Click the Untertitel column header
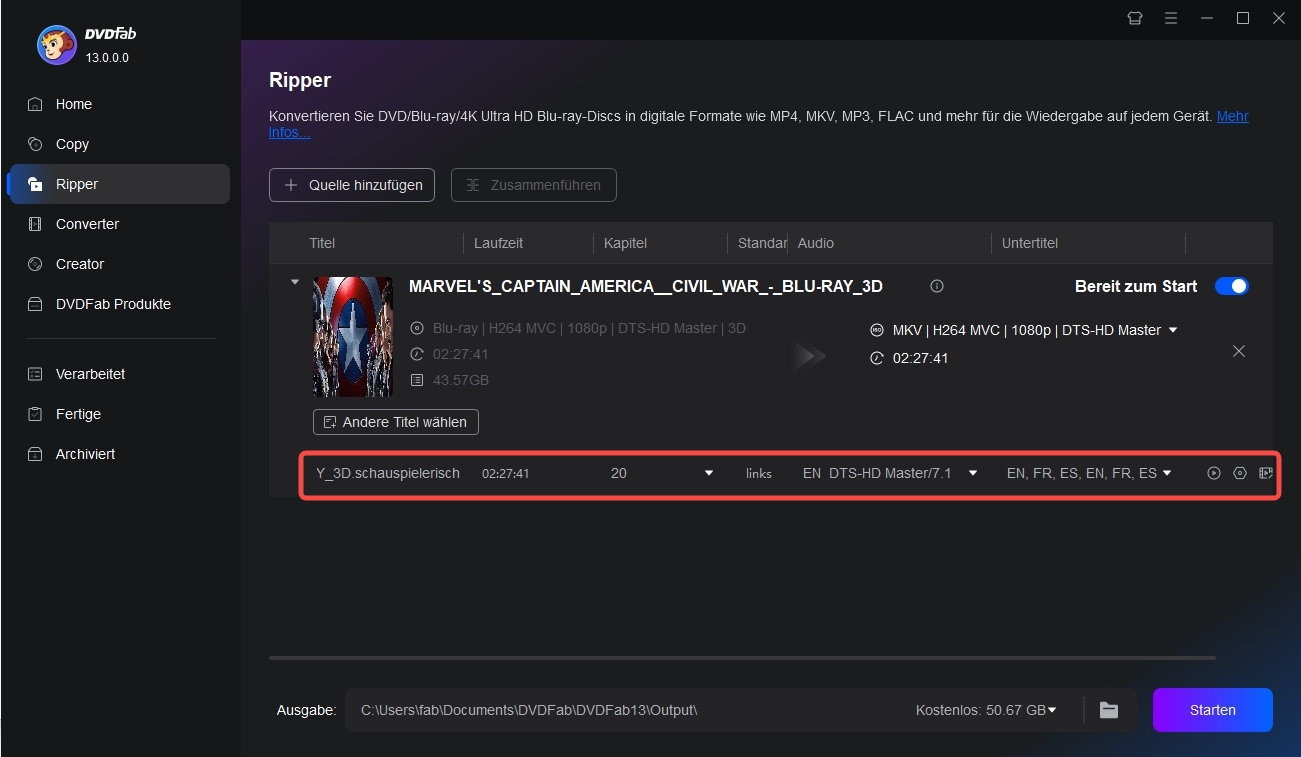Image resolution: width=1301 pixels, height=757 pixels. point(1030,243)
